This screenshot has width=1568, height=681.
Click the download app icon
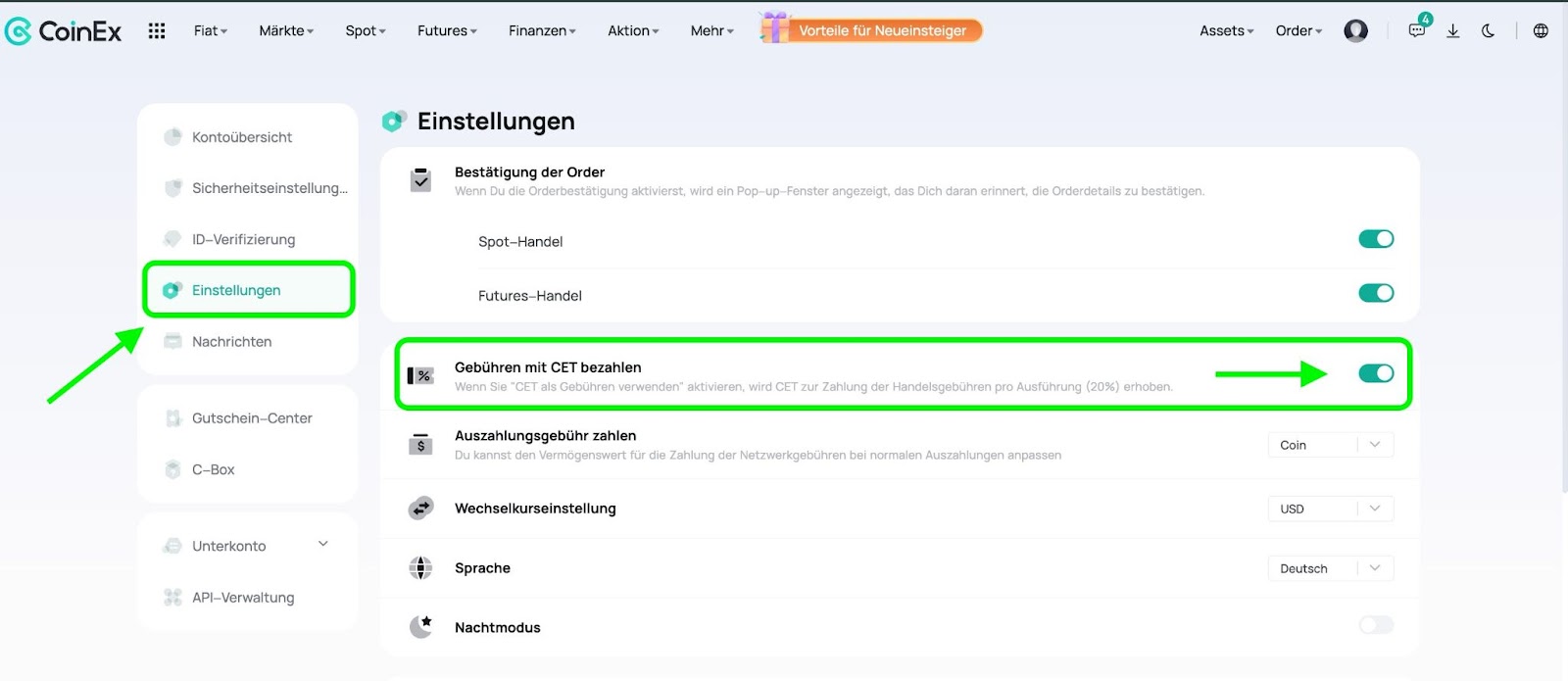click(x=1453, y=30)
